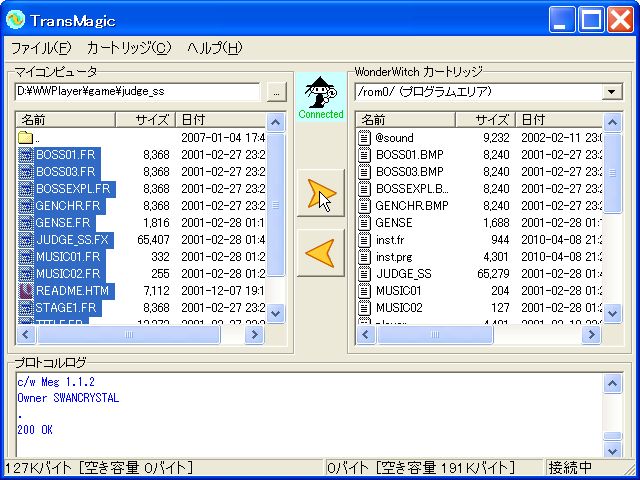
Task: Click the document icon beside BOSS01.BMP
Action: (364, 155)
